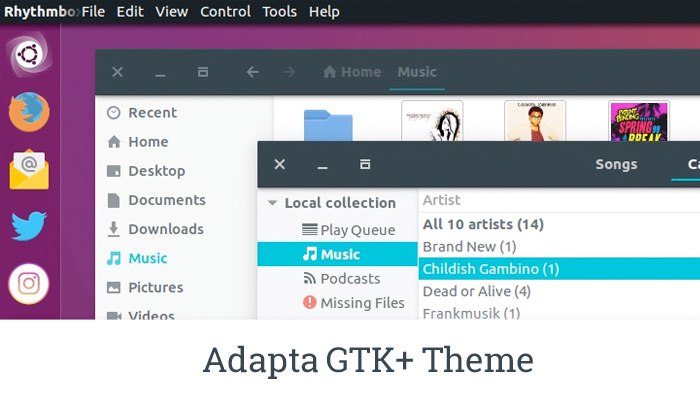Open Downloads in files sidebar
700x400 pixels.
coord(155,229)
